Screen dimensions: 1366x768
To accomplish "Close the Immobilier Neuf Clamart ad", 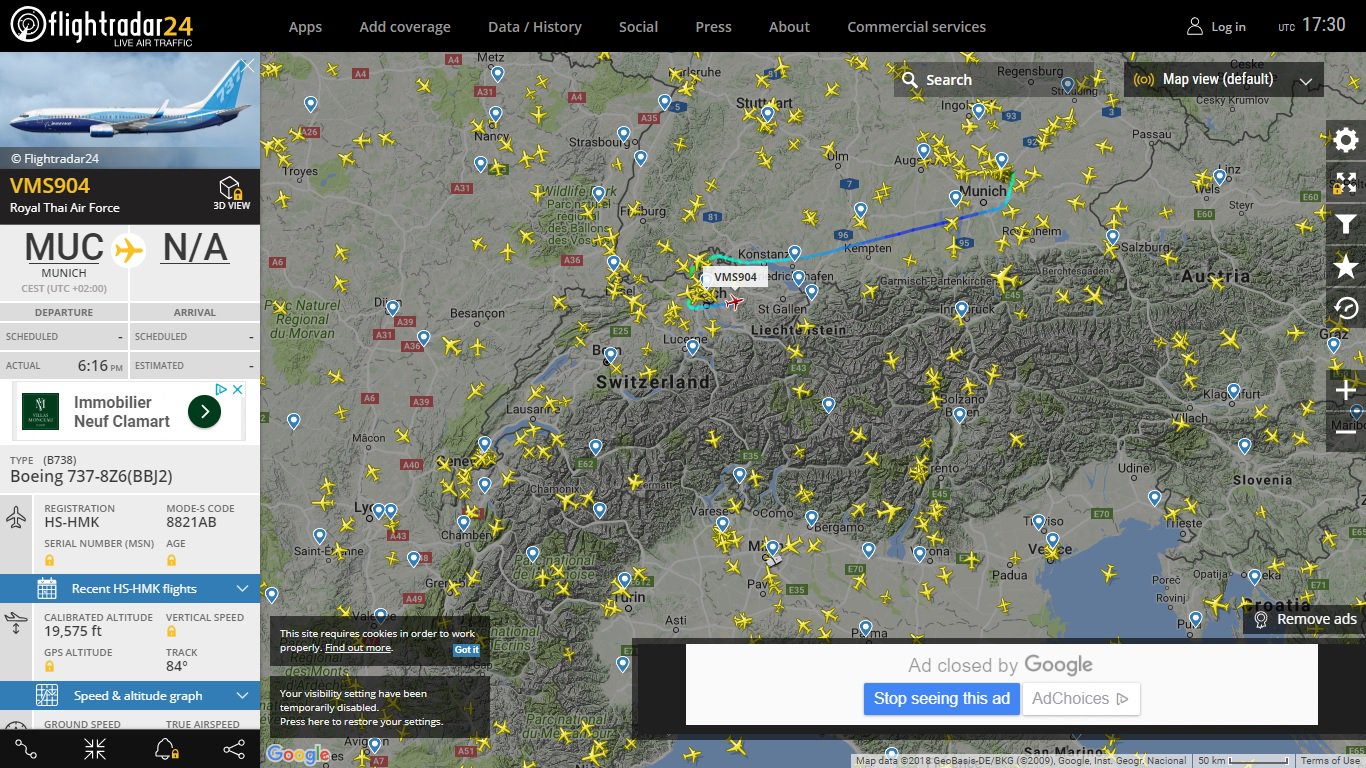I will tap(238, 389).
